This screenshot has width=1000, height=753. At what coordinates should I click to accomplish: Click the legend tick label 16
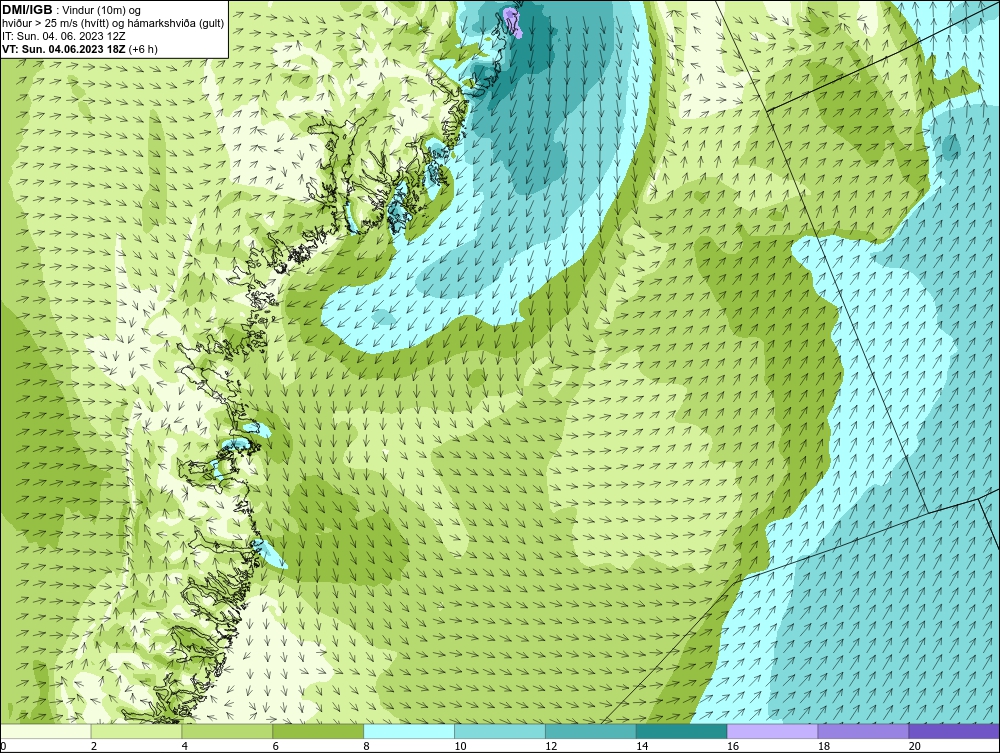tap(733, 746)
